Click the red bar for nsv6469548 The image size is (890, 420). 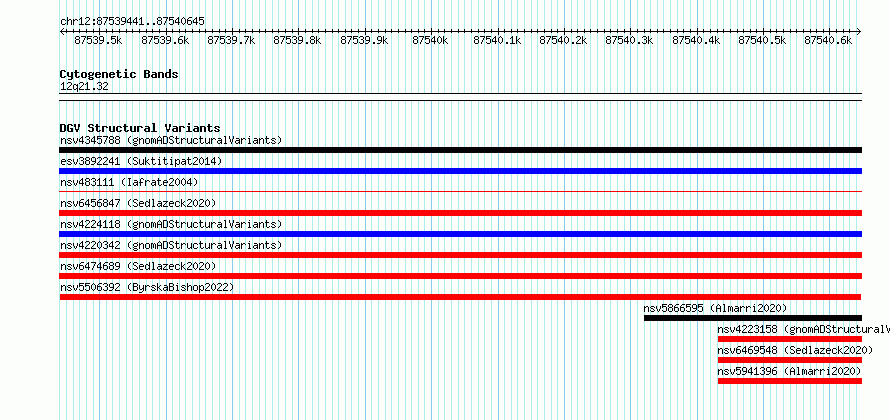pos(790,360)
